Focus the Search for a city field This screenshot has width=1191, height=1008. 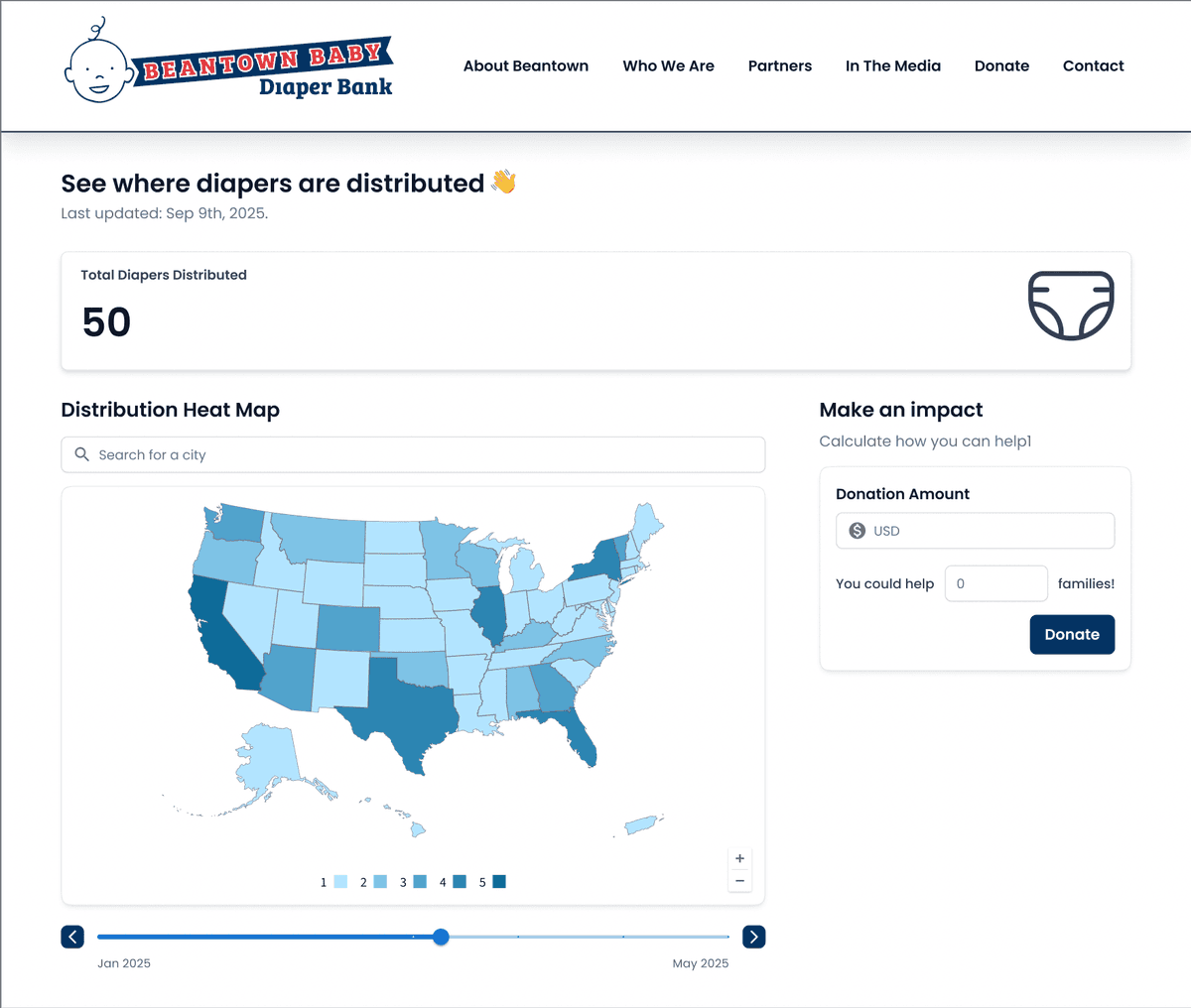(x=427, y=454)
